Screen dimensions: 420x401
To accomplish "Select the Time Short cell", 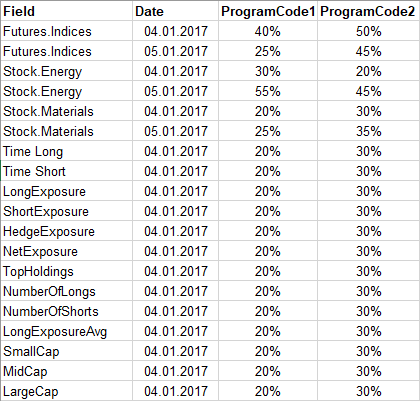I will tap(67, 171).
